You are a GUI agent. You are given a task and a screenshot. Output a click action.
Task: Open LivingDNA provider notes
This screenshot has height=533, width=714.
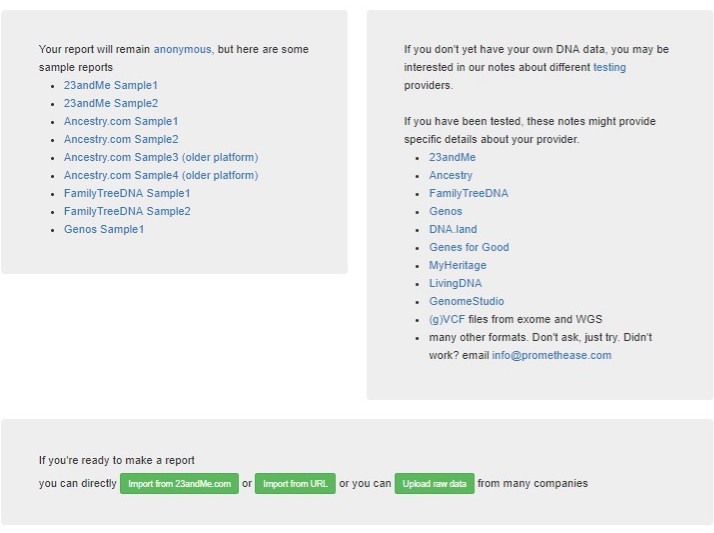pos(455,283)
